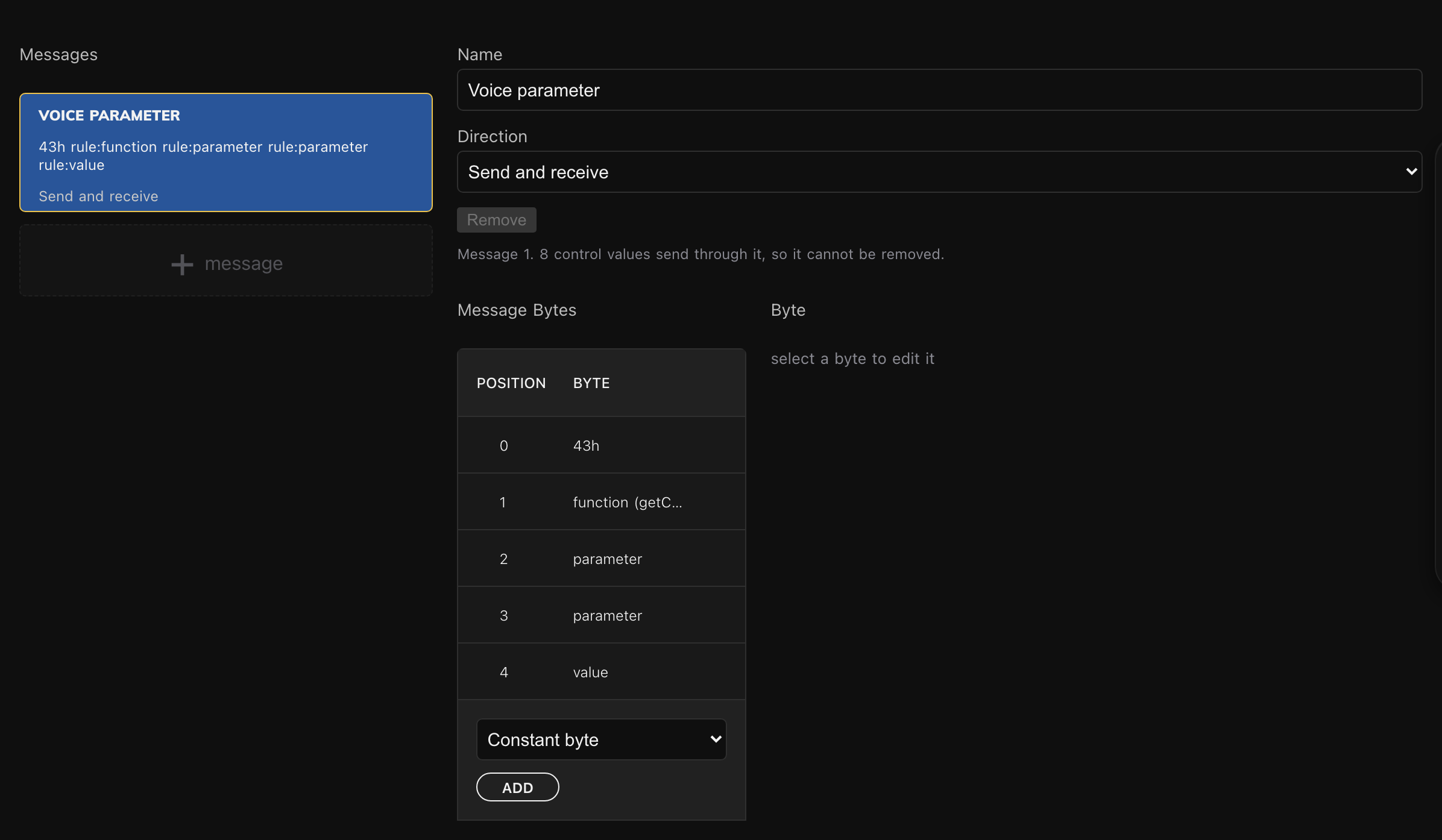Click the ADD byte button
This screenshot has height=840, width=1442.
518,788
